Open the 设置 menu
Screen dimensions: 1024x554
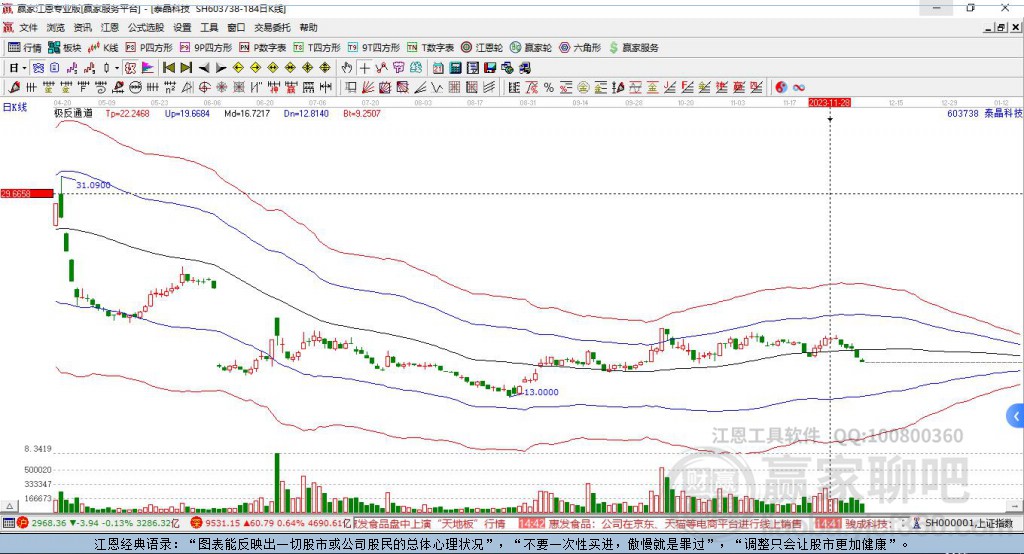[x=182, y=27]
